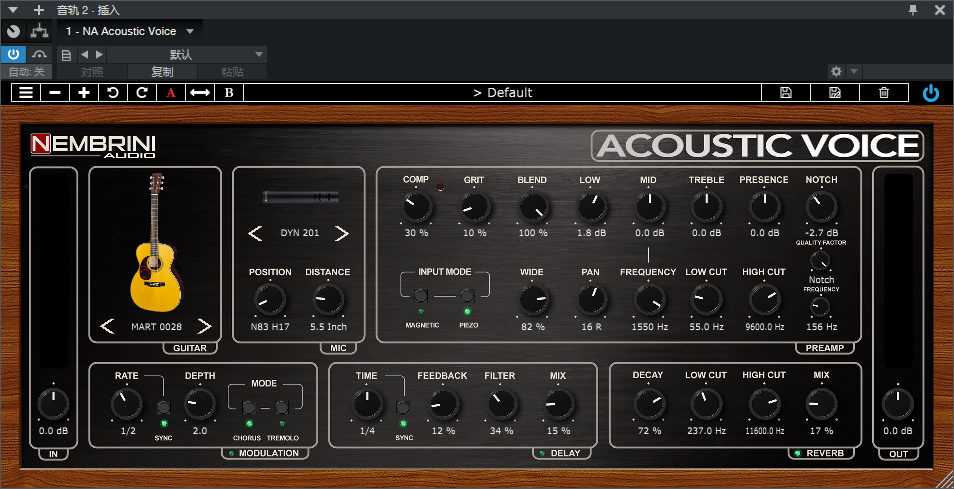
Task: Click the 对照 compare button
Action: 92,72
